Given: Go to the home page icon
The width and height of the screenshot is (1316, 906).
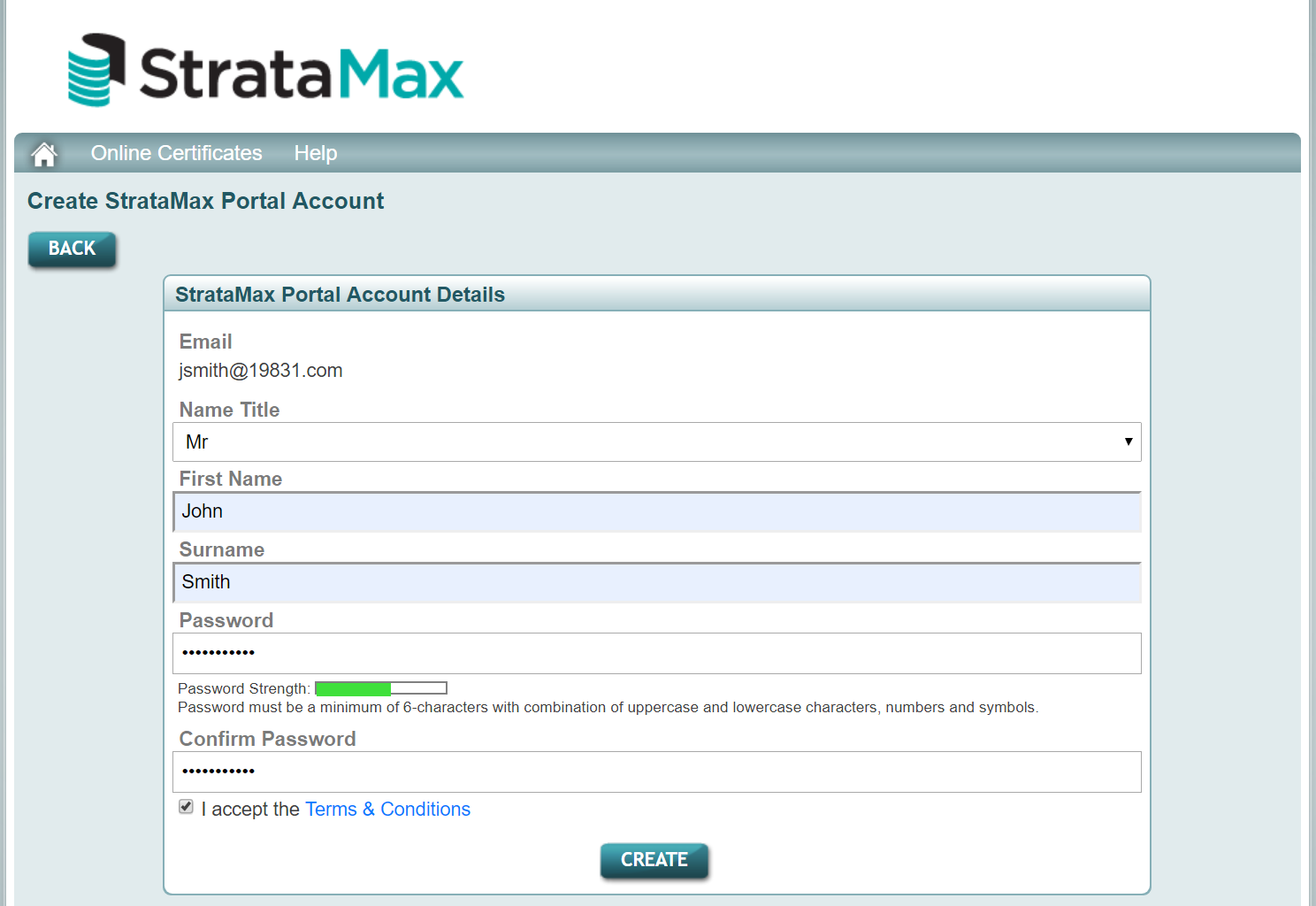Looking at the screenshot, I should click(44, 154).
